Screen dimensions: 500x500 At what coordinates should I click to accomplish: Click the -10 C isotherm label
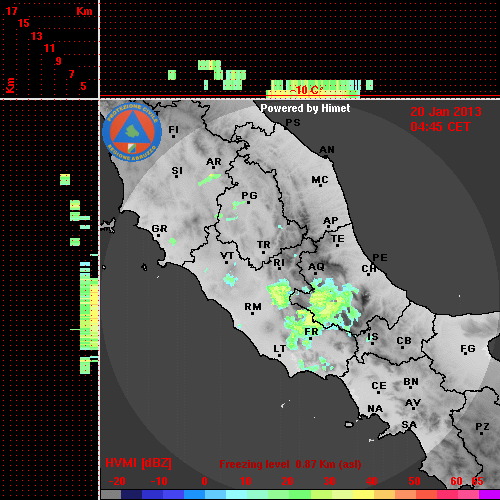tap(306, 90)
